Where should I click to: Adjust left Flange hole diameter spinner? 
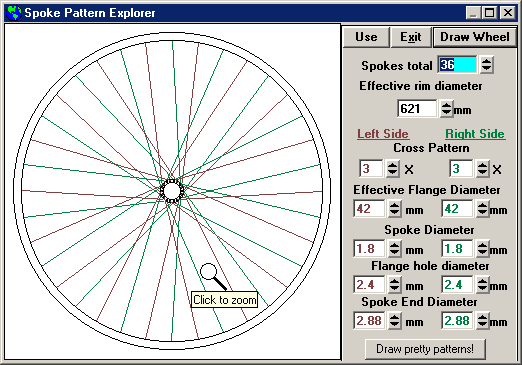(394, 285)
